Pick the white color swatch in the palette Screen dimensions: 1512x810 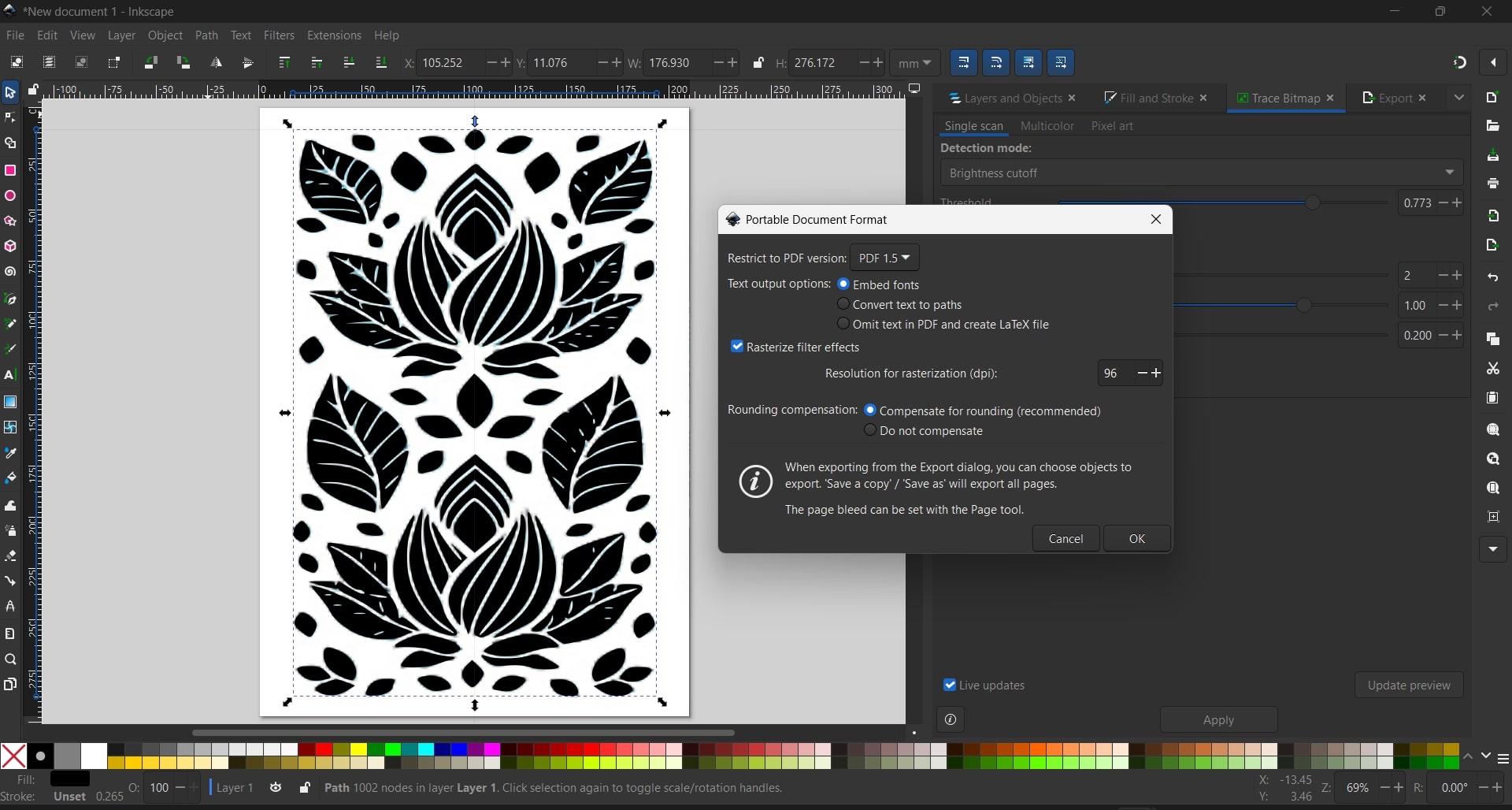click(x=94, y=756)
